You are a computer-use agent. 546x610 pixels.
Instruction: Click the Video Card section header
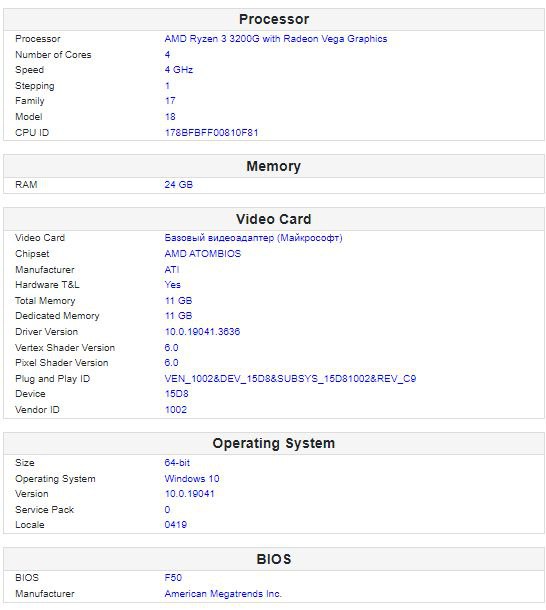tap(274, 219)
